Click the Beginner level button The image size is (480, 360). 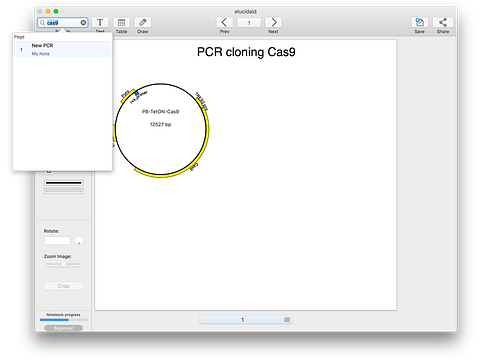click(64, 328)
